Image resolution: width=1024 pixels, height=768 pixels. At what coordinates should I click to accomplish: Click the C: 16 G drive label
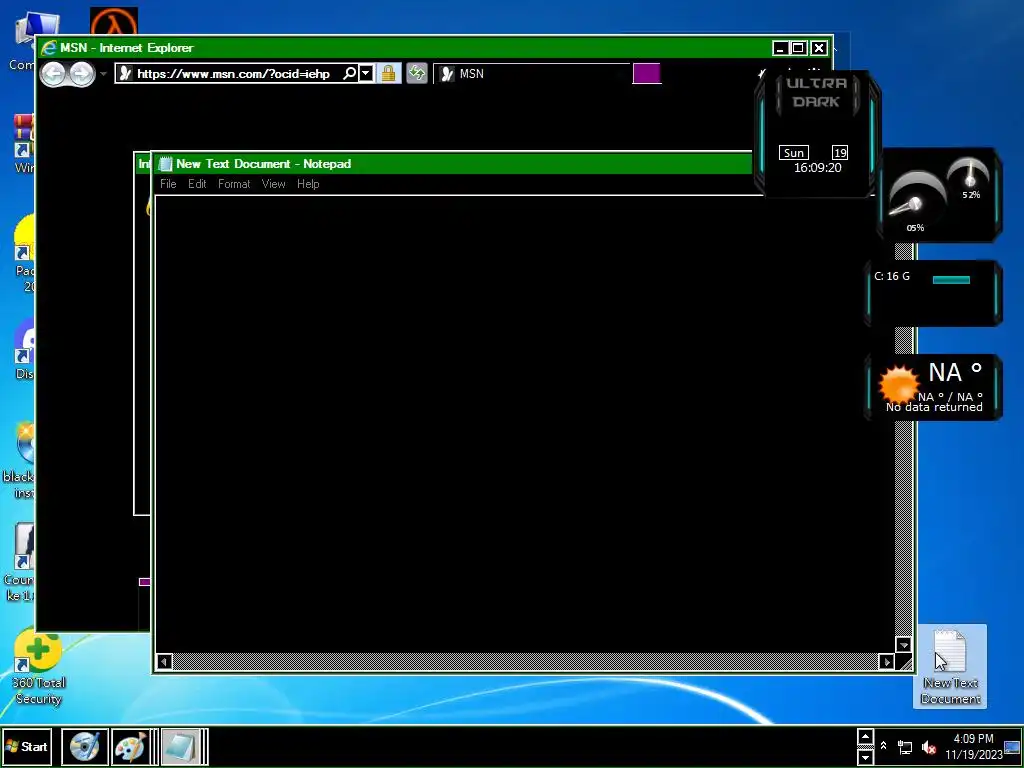(891, 276)
